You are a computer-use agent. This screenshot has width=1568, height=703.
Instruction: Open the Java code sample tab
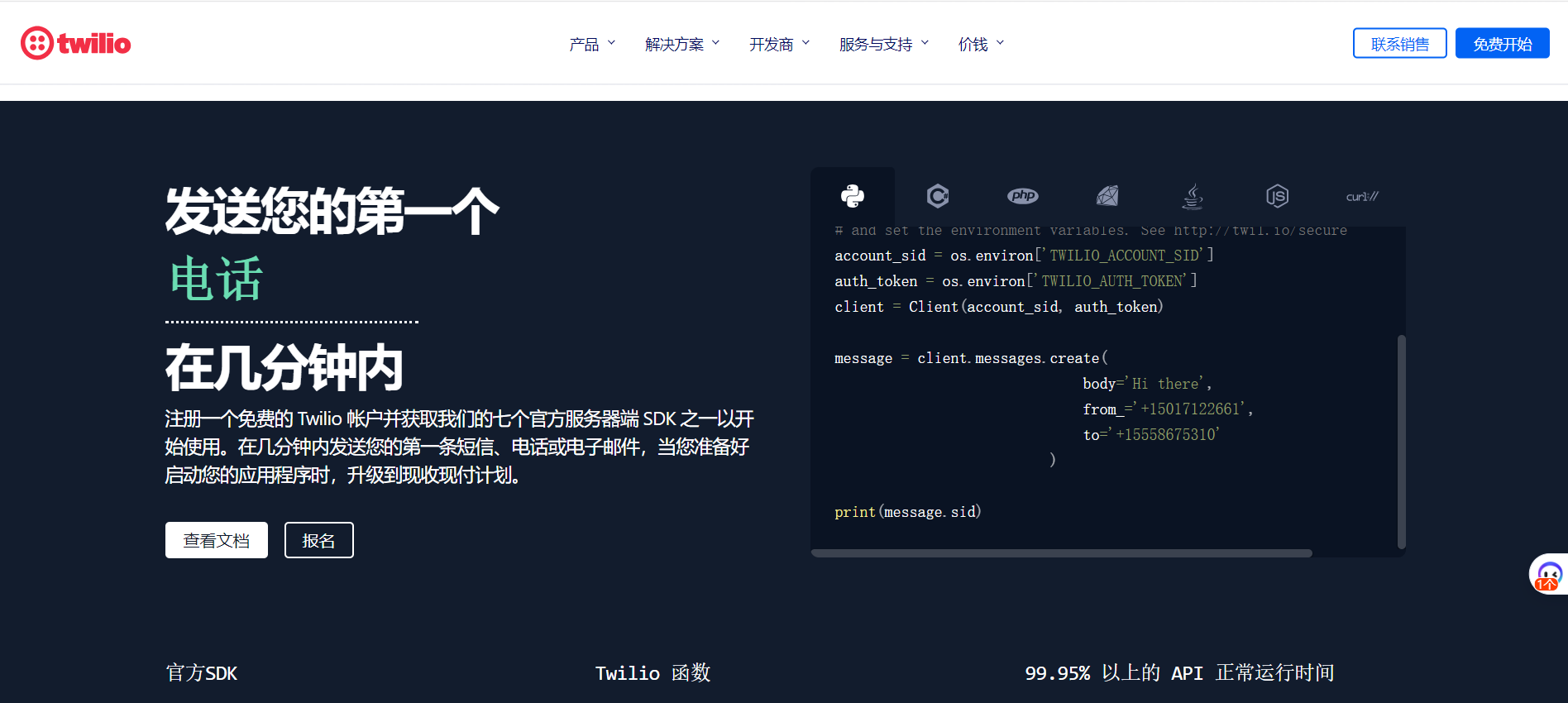1193,196
